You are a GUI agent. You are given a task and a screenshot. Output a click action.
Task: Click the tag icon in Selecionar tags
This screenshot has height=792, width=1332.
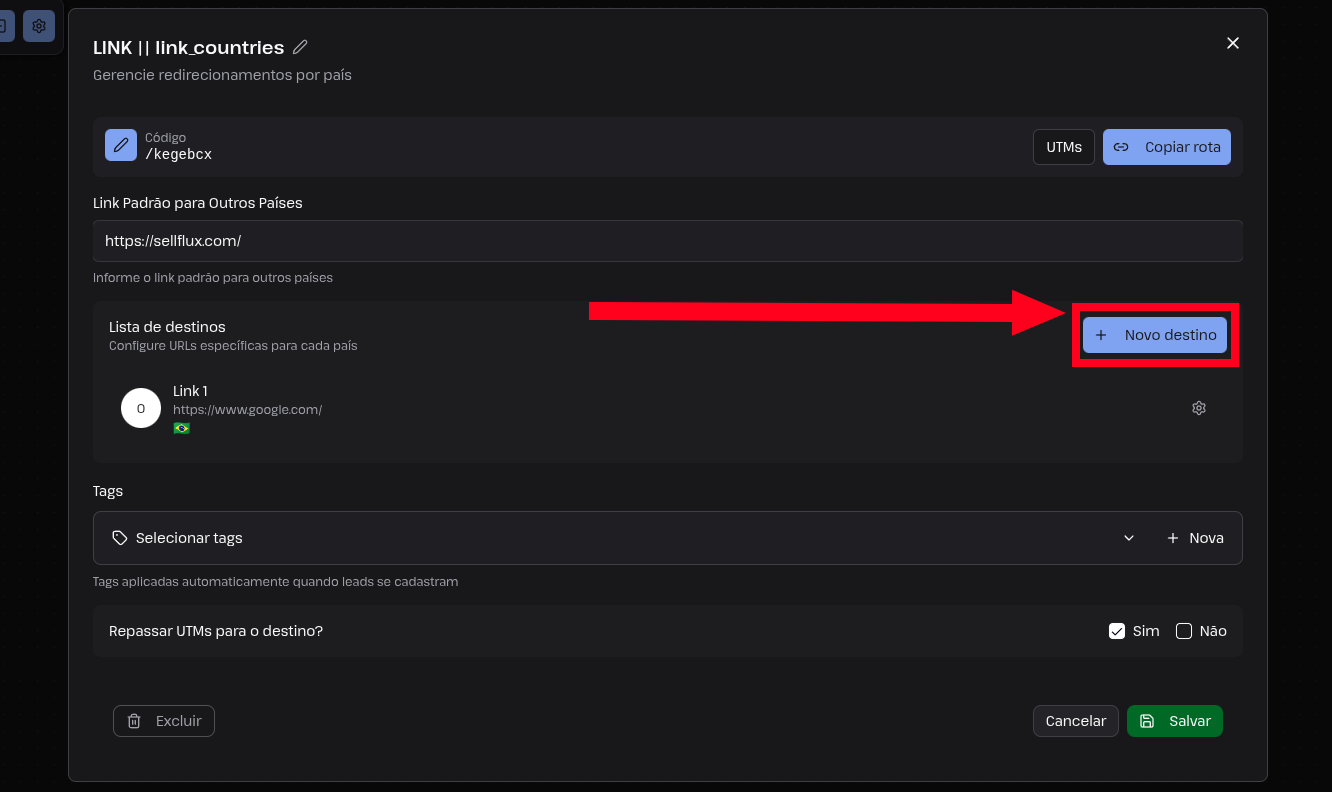click(x=120, y=538)
